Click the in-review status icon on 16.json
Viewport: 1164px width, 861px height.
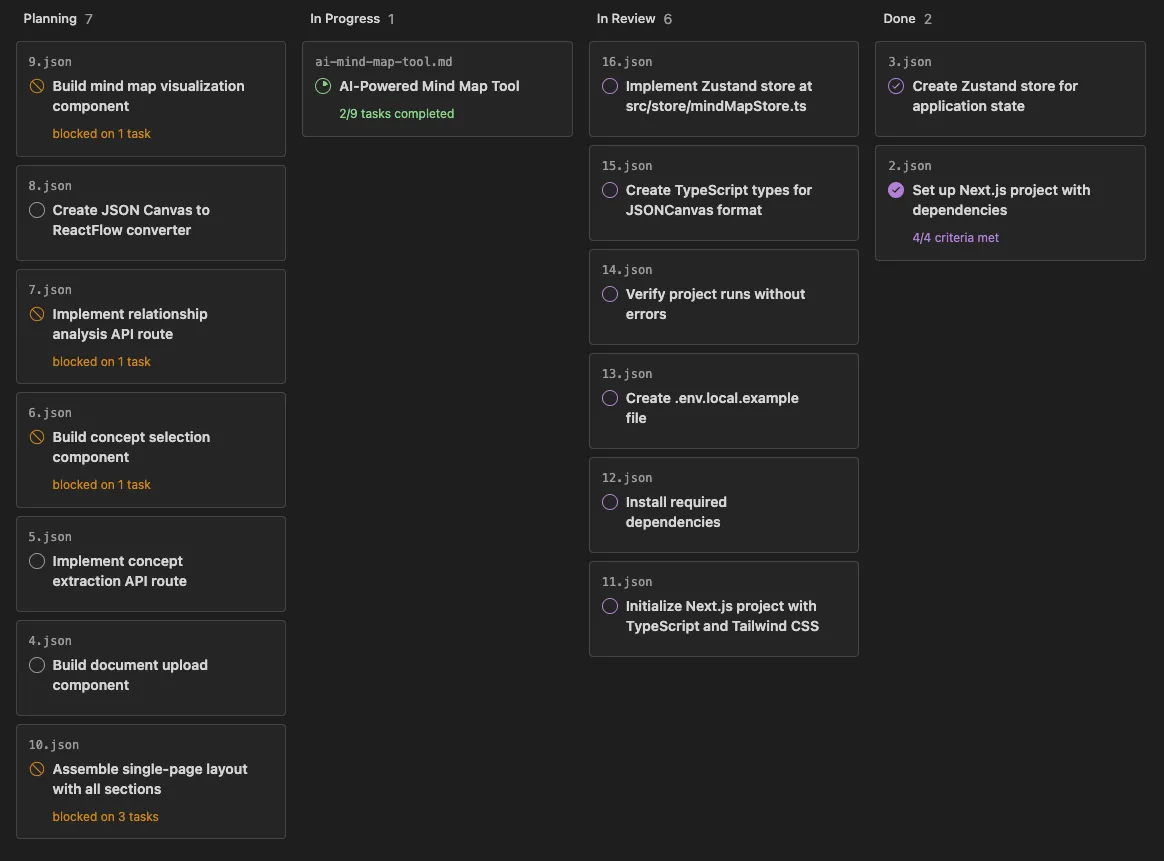point(610,86)
